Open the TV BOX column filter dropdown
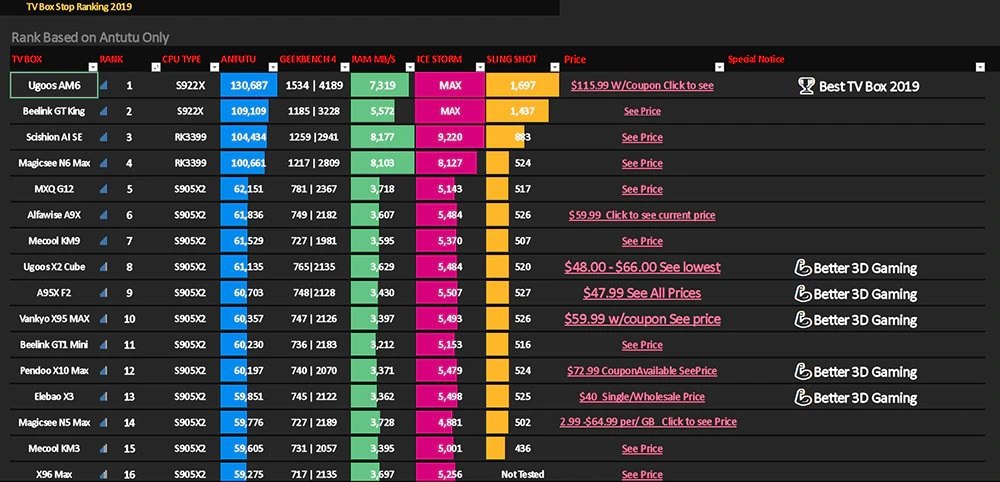This screenshot has height=482, width=1000. [x=93, y=67]
